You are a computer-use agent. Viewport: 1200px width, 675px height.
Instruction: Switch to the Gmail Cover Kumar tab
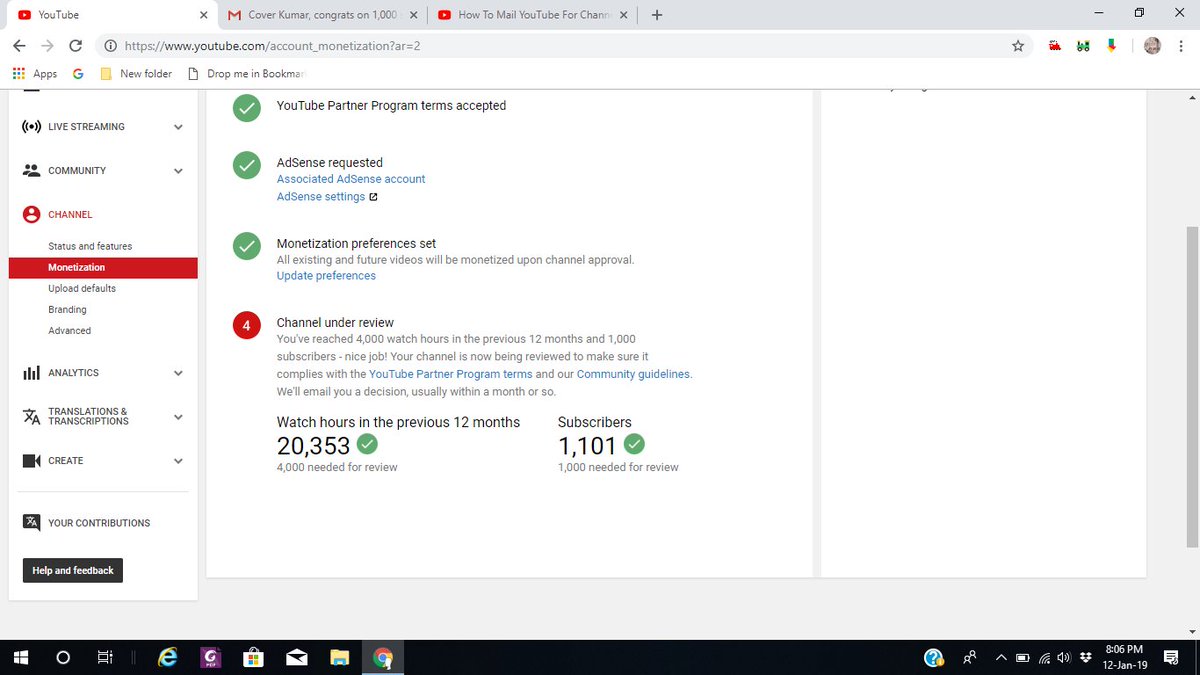321,15
